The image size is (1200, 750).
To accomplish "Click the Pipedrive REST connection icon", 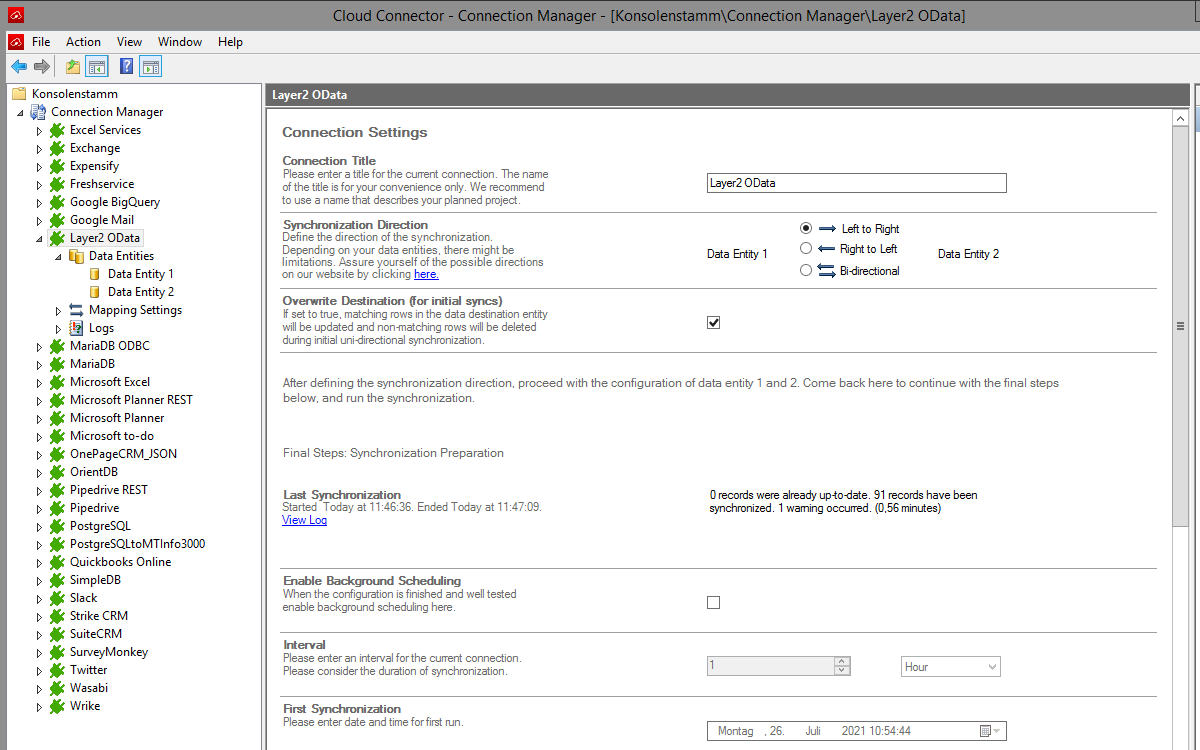I will coord(57,490).
